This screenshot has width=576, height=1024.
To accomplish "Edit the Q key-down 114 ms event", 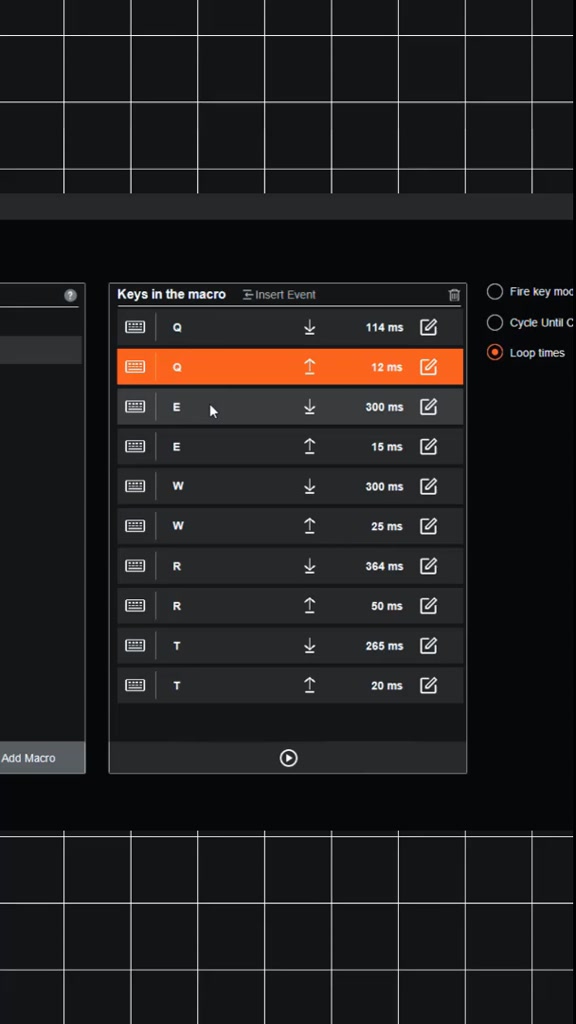I will point(428,327).
